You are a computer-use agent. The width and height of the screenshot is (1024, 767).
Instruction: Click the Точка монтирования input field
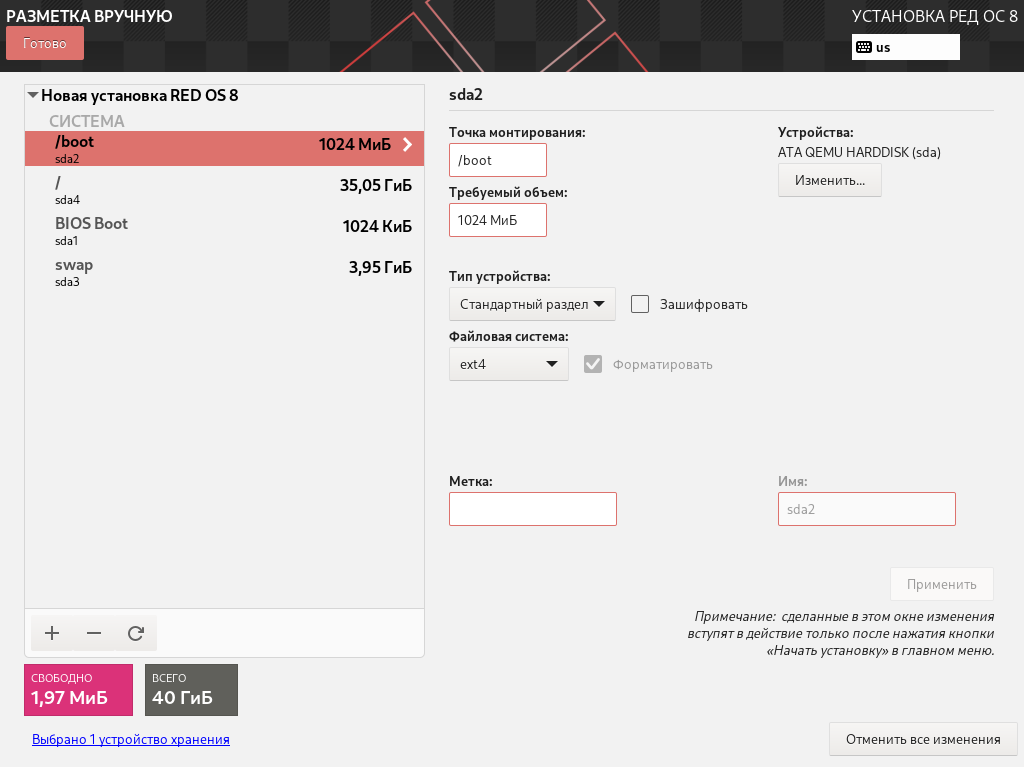tap(498, 160)
